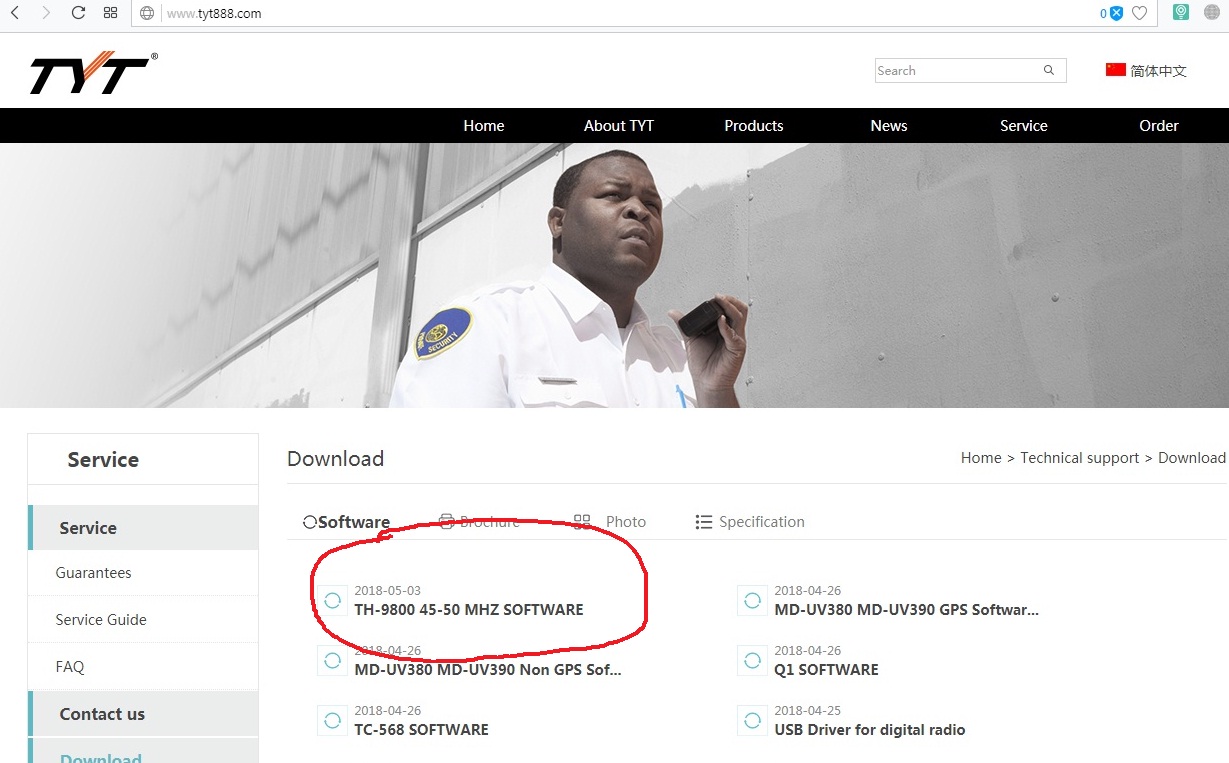Select Contact us sidebar section

144,714
